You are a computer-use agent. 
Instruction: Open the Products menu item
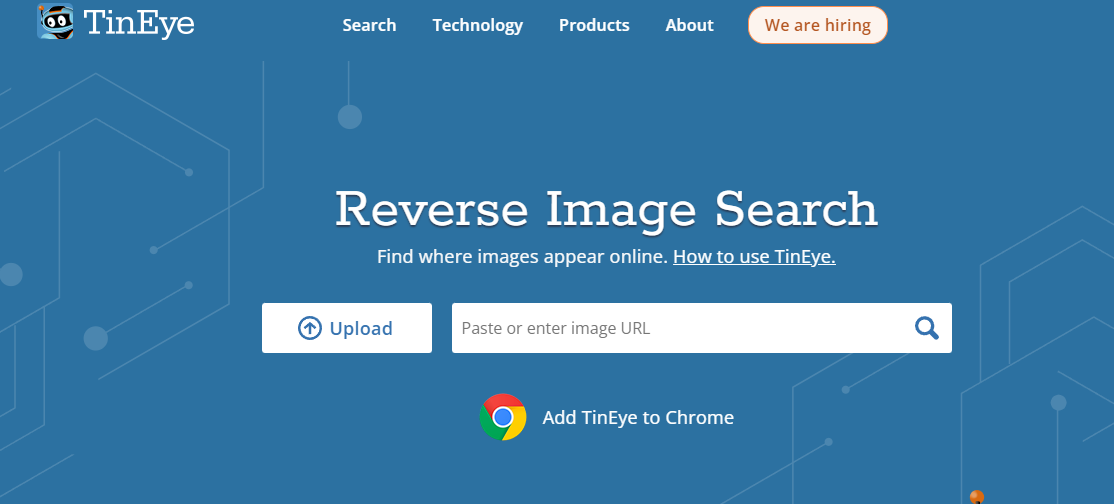pyautogui.click(x=594, y=26)
